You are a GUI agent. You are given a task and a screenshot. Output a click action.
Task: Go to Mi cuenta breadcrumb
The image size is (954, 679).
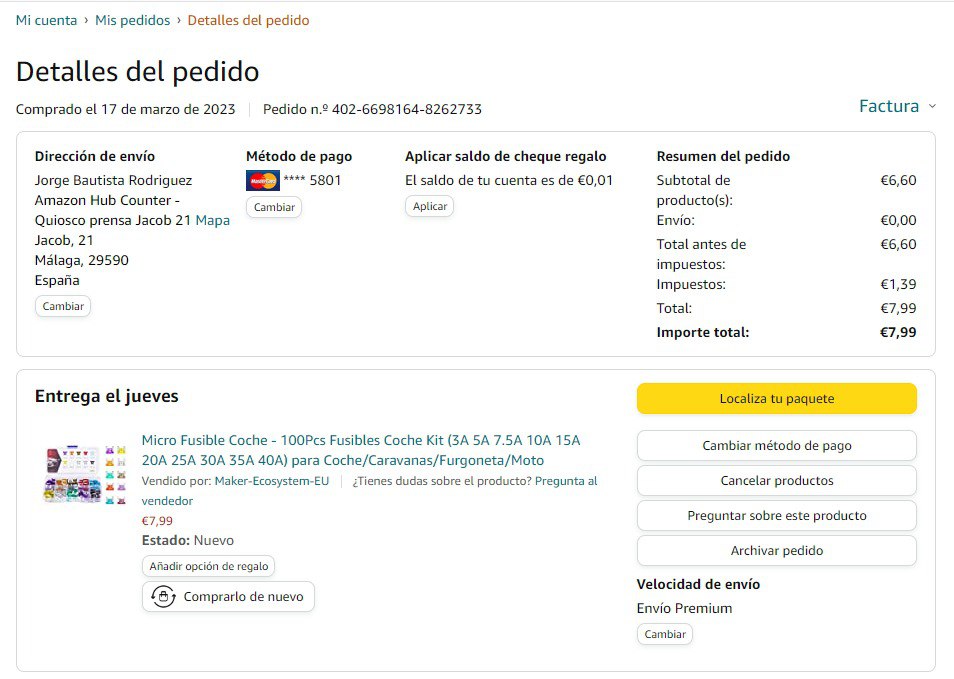click(x=46, y=20)
